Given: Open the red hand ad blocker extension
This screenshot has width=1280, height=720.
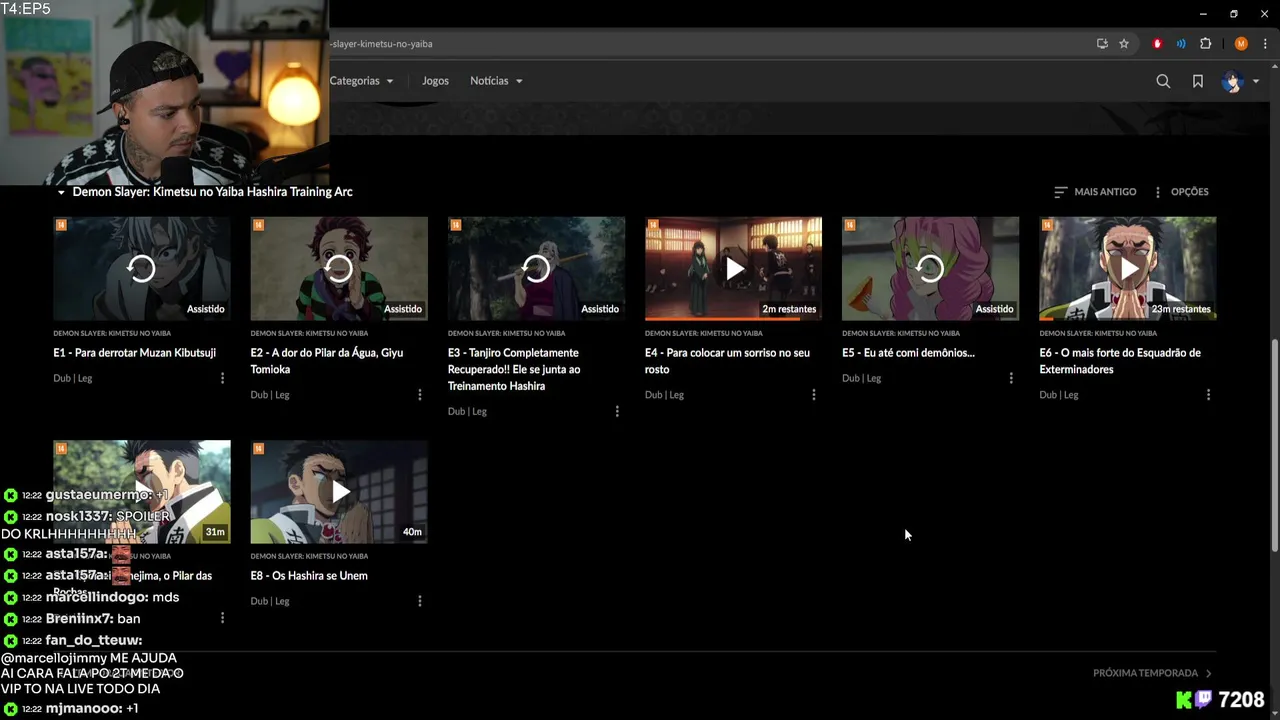Looking at the screenshot, I should tap(1157, 44).
